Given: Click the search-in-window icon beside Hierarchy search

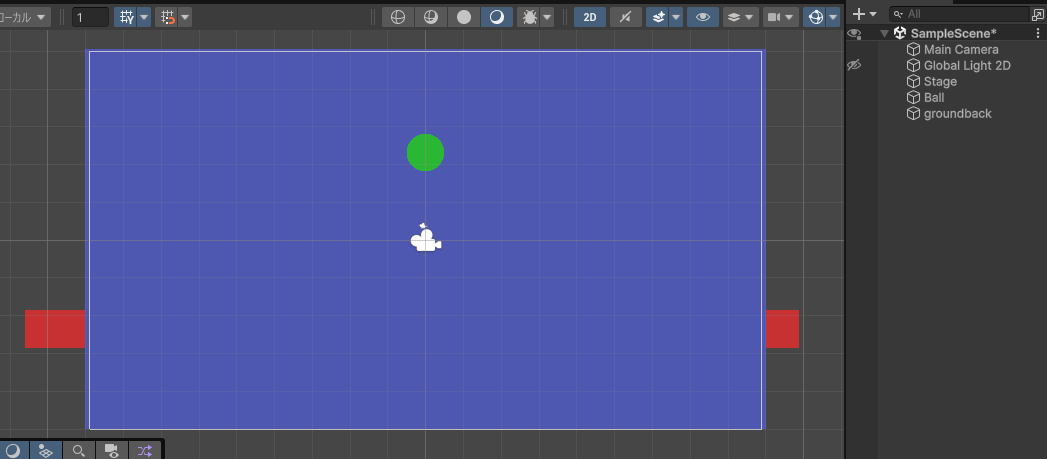Looking at the screenshot, I should tap(1038, 14).
